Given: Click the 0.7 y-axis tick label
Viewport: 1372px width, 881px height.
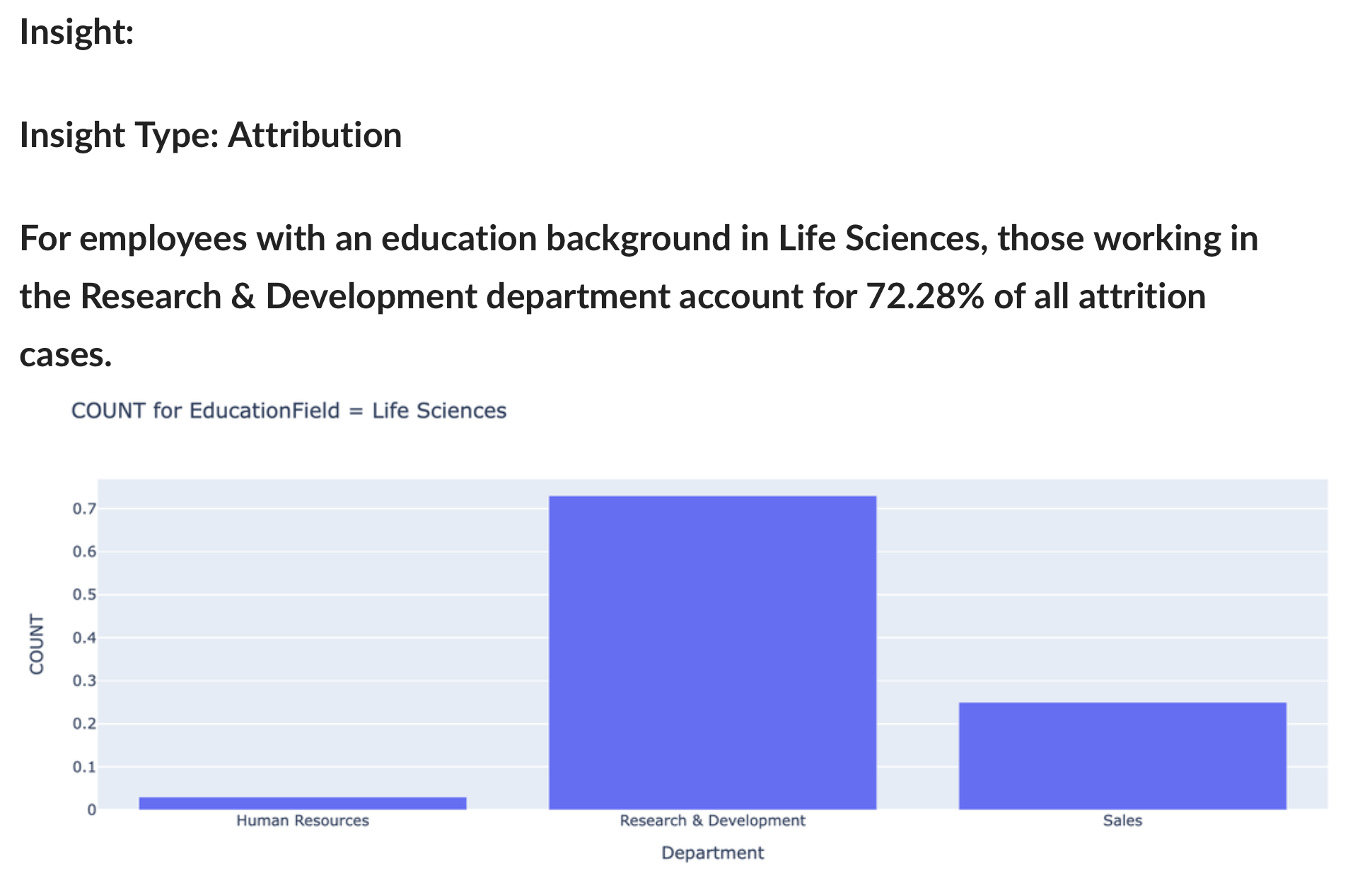Looking at the screenshot, I should (84, 509).
